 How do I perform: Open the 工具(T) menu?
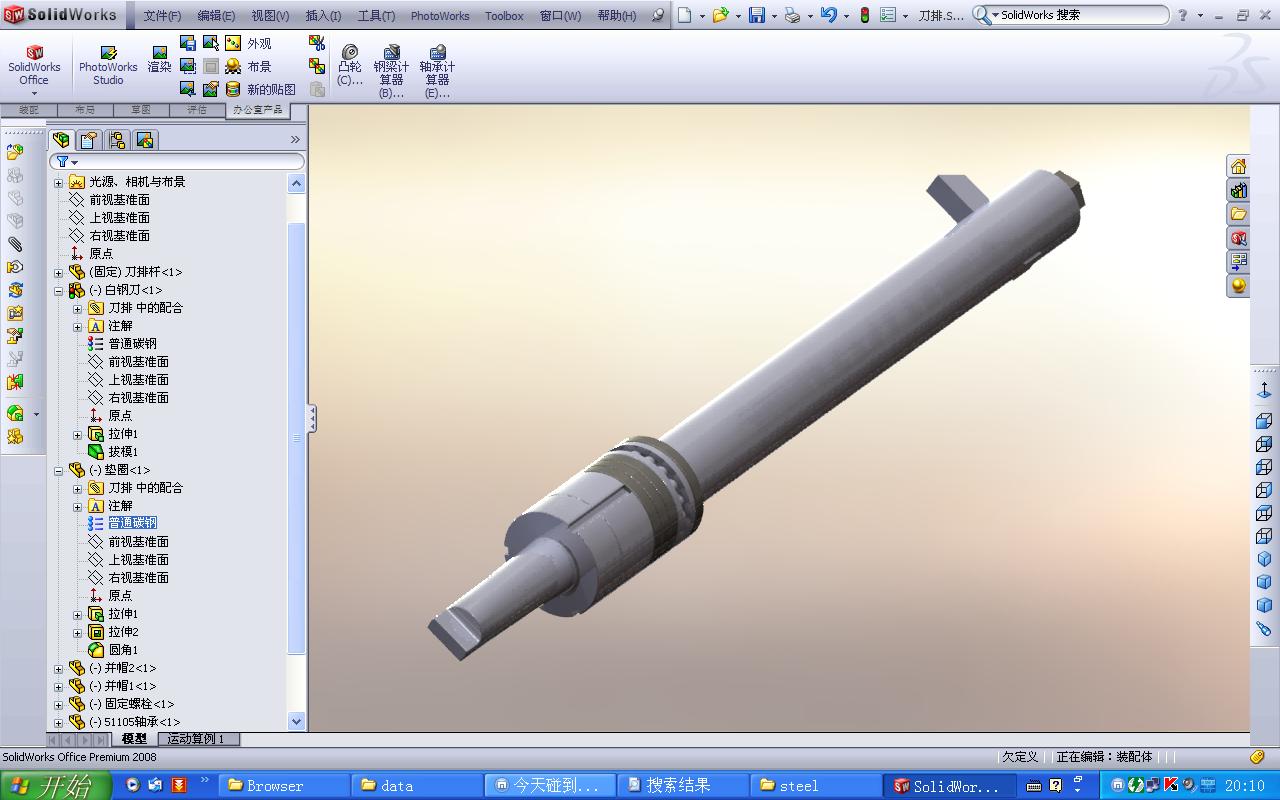point(376,16)
